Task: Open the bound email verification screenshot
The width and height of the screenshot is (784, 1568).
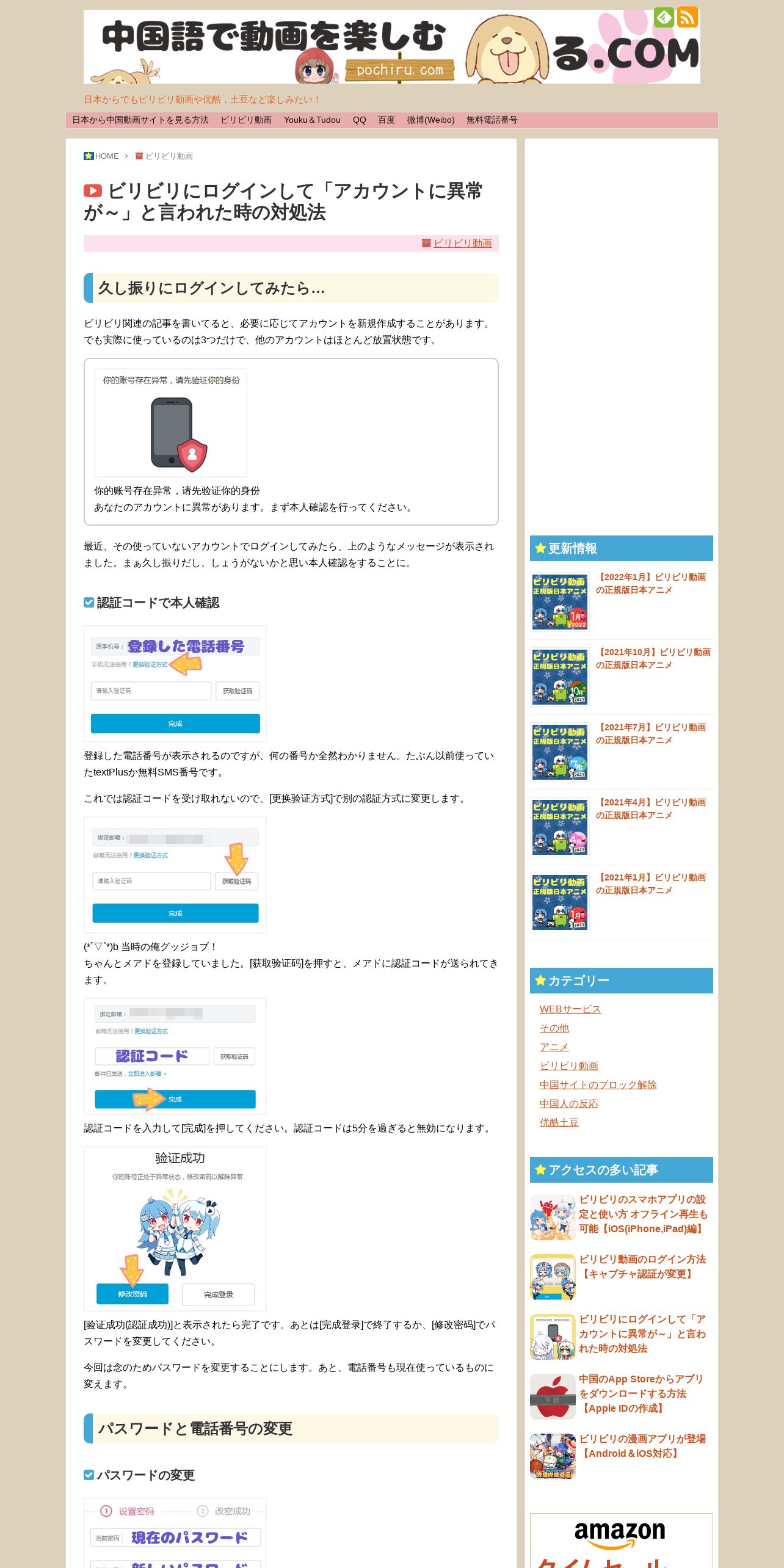Action: (x=175, y=875)
